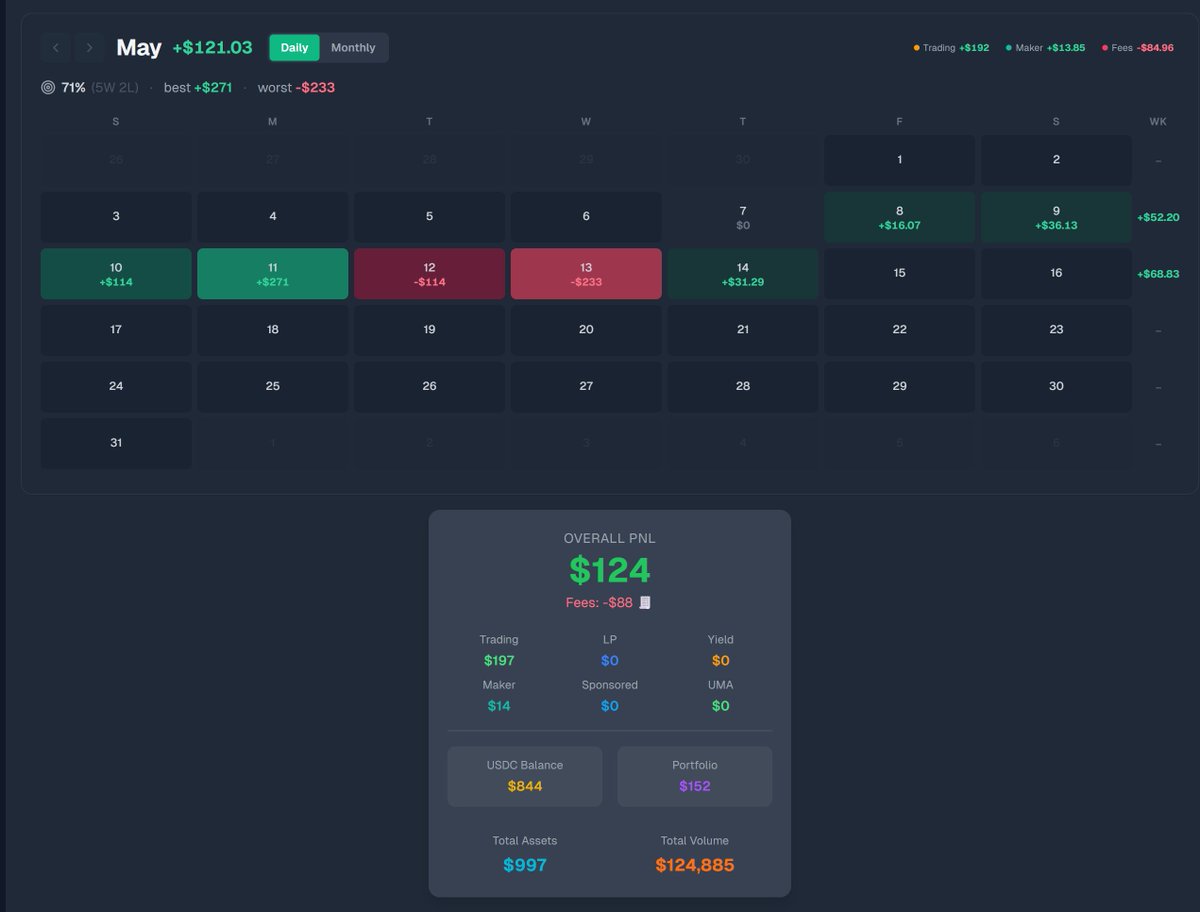
Task: Go to the previous month arrow
Action: [x=55, y=47]
